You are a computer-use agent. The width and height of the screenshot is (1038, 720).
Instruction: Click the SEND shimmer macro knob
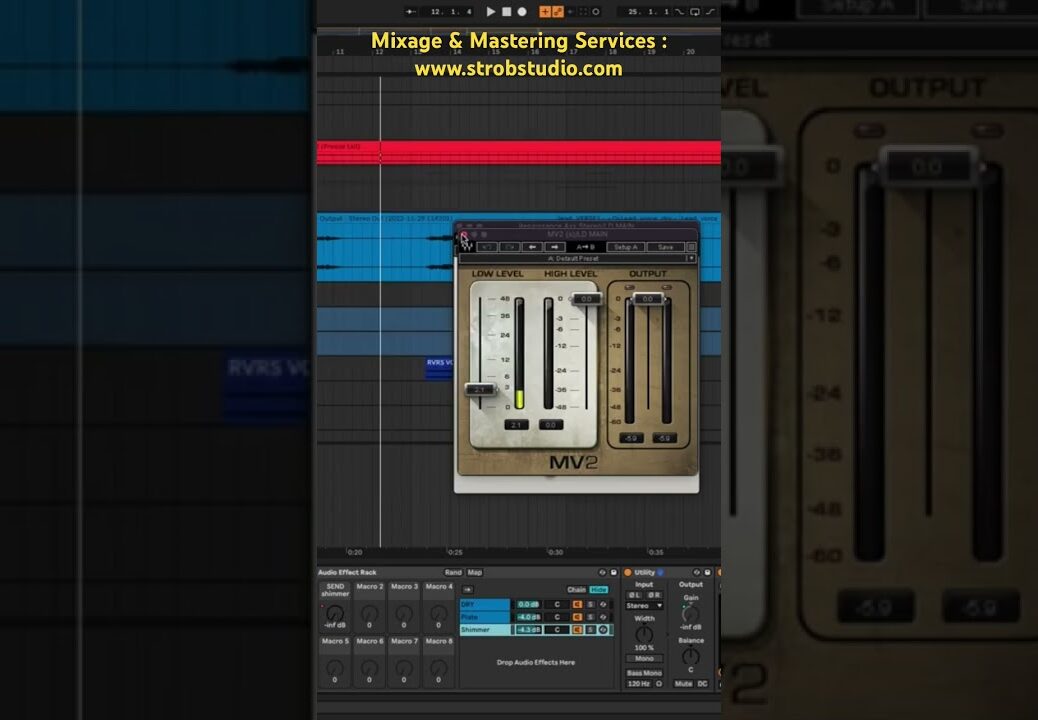[x=335, y=613]
